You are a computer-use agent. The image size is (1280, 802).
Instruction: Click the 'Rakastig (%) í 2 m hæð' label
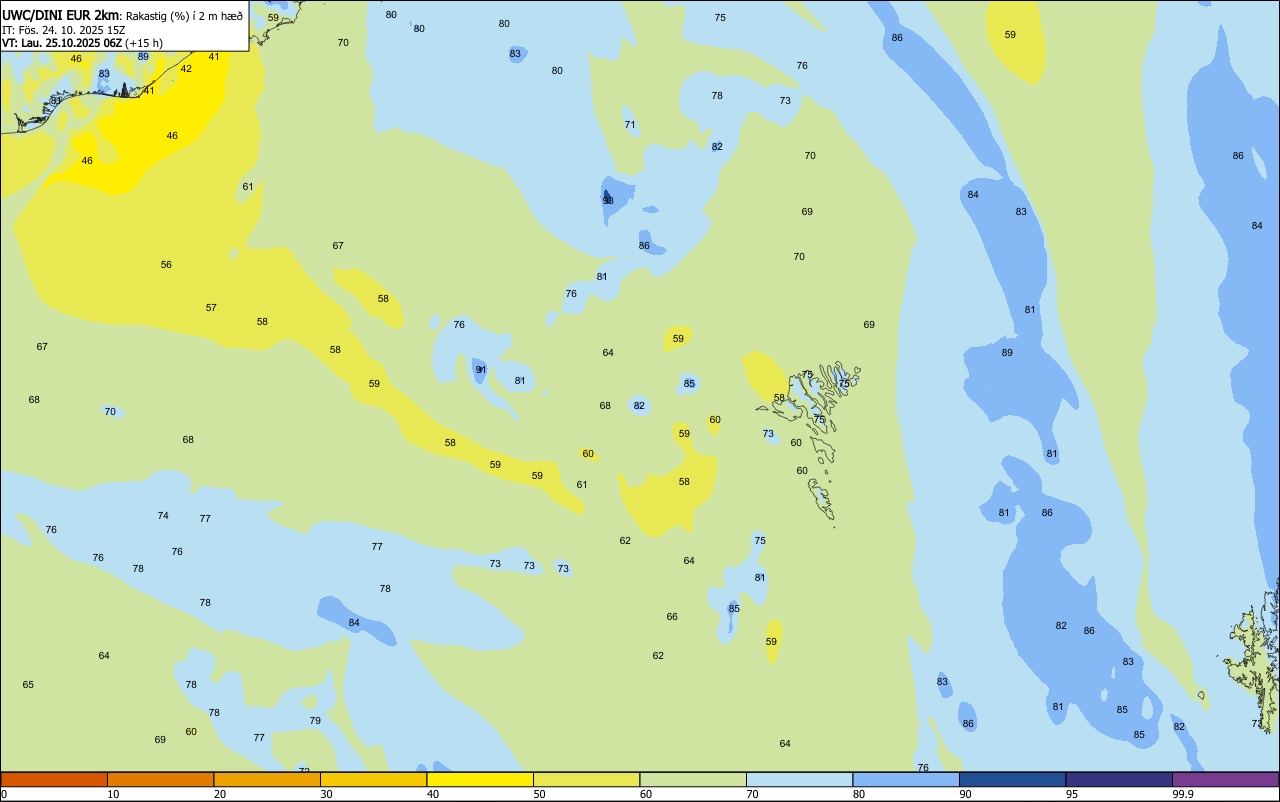pyautogui.click(x=184, y=16)
